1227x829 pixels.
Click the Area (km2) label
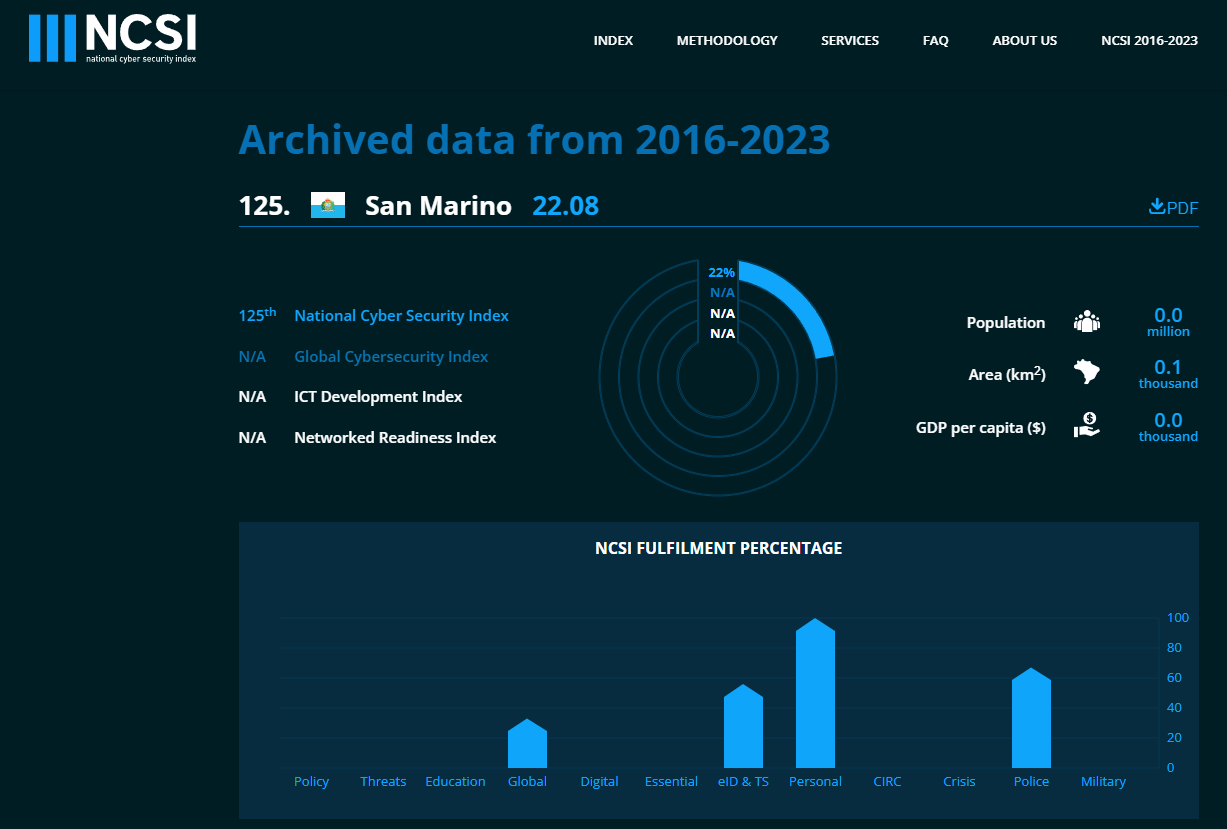1007,374
